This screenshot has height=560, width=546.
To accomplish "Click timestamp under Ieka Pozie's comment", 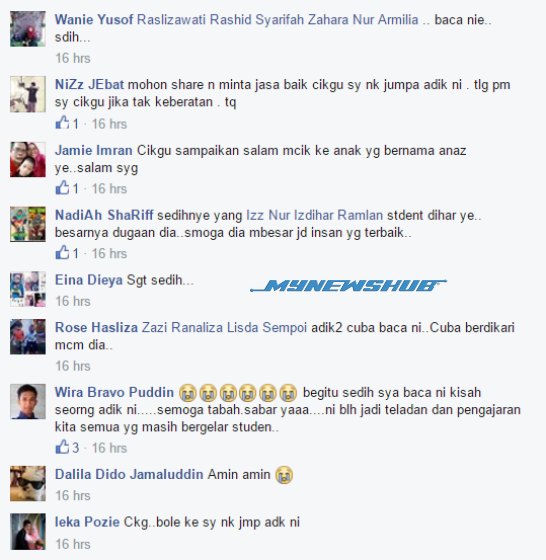I will (73, 544).
